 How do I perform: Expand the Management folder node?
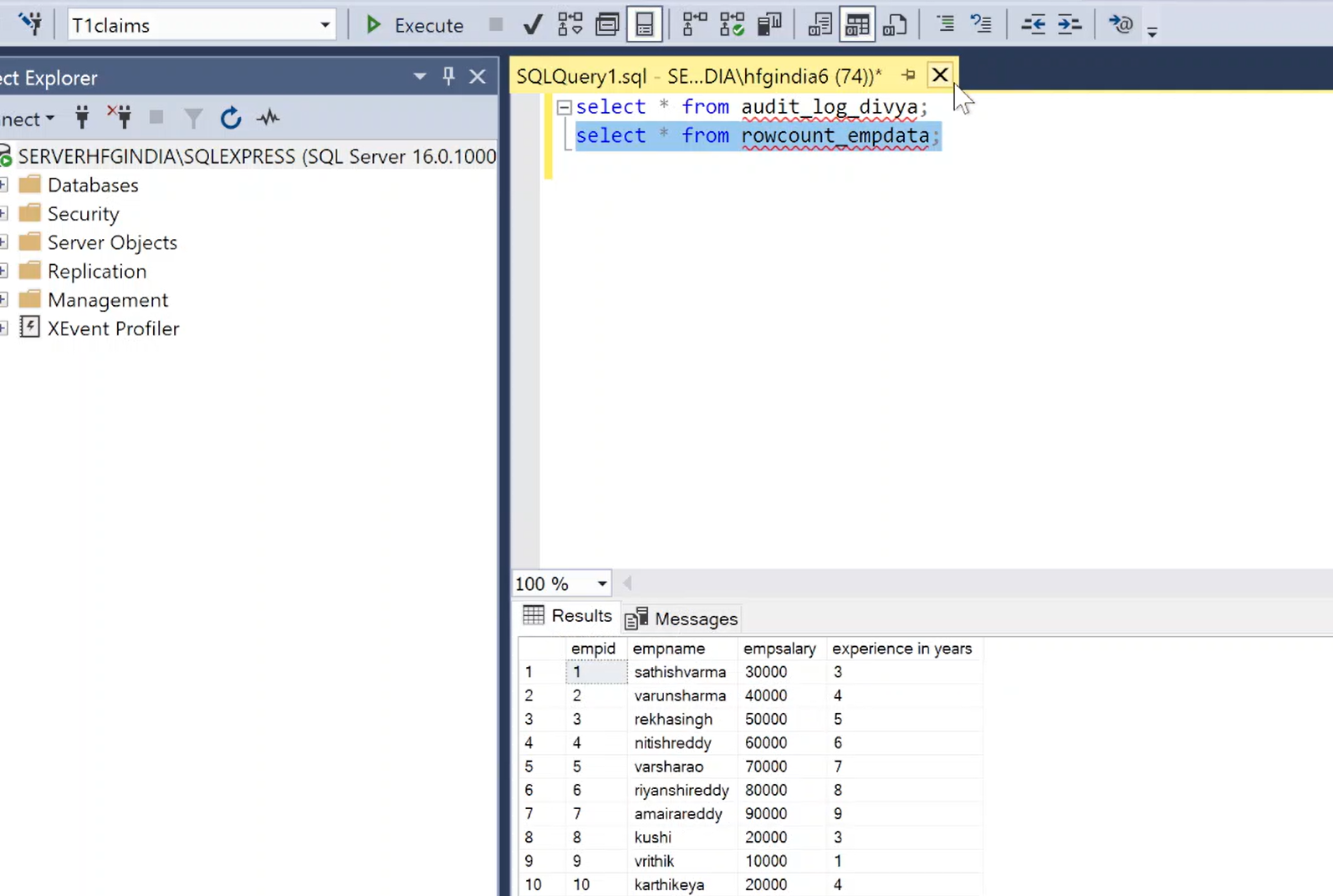point(4,299)
